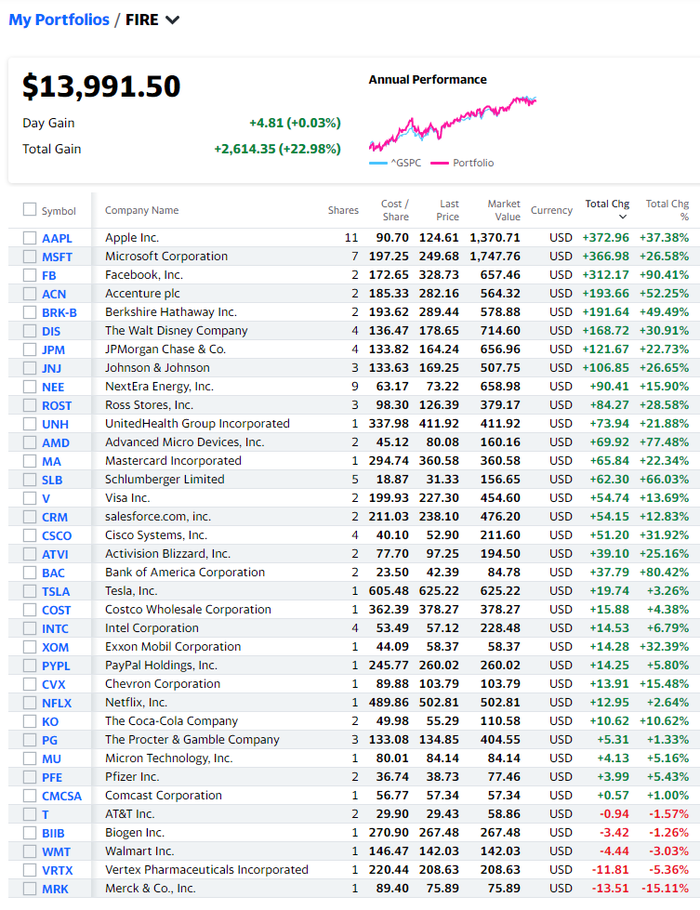The height and width of the screenshot is (910, 700).
Task: Open the FIRE portfolio dropdown chevron
Action: coord(173,20)
